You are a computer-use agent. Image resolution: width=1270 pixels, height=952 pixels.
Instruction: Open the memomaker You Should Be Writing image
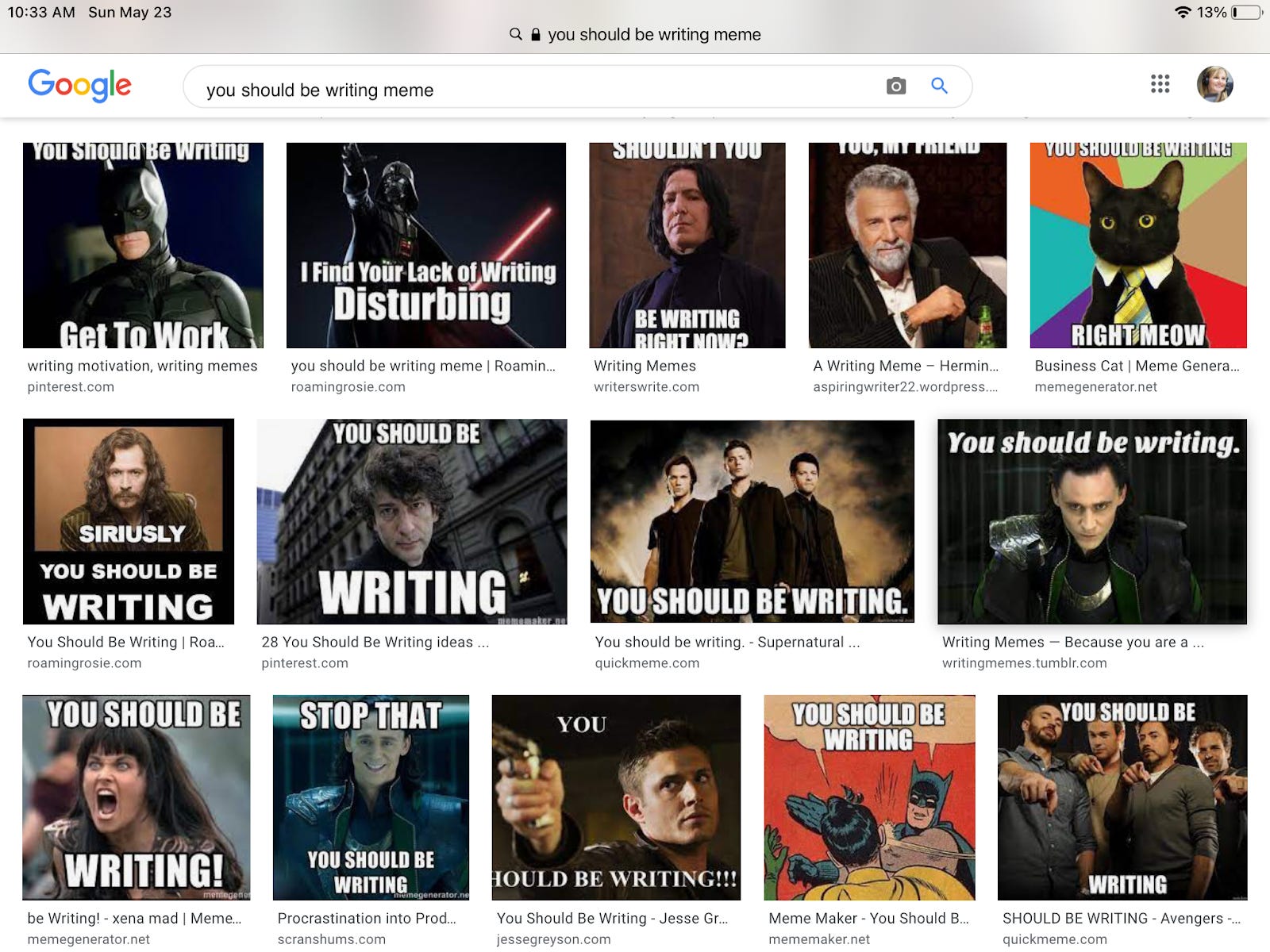[412, 521]
